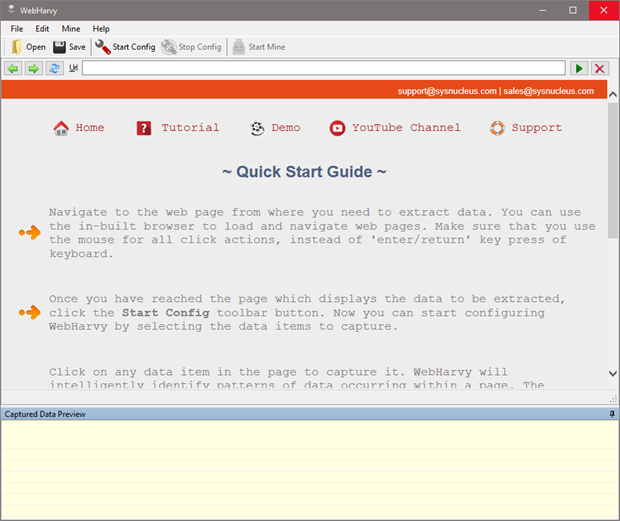This screenshot has height=521, width=620.
Task: Click the Support lifebuoy icon
Action: tap(497, 128)
